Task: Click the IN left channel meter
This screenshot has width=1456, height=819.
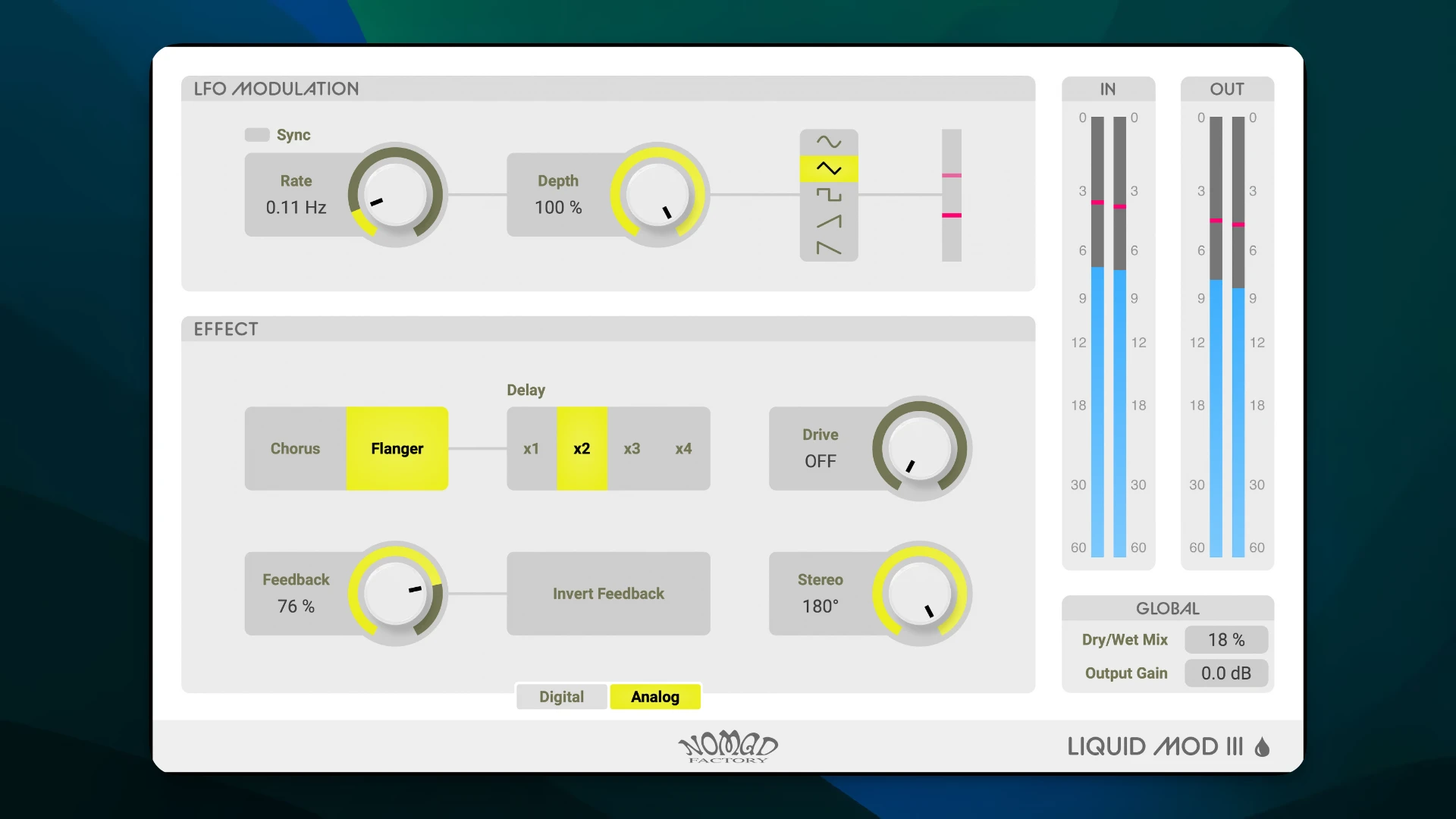Action: click(1097, 337)
